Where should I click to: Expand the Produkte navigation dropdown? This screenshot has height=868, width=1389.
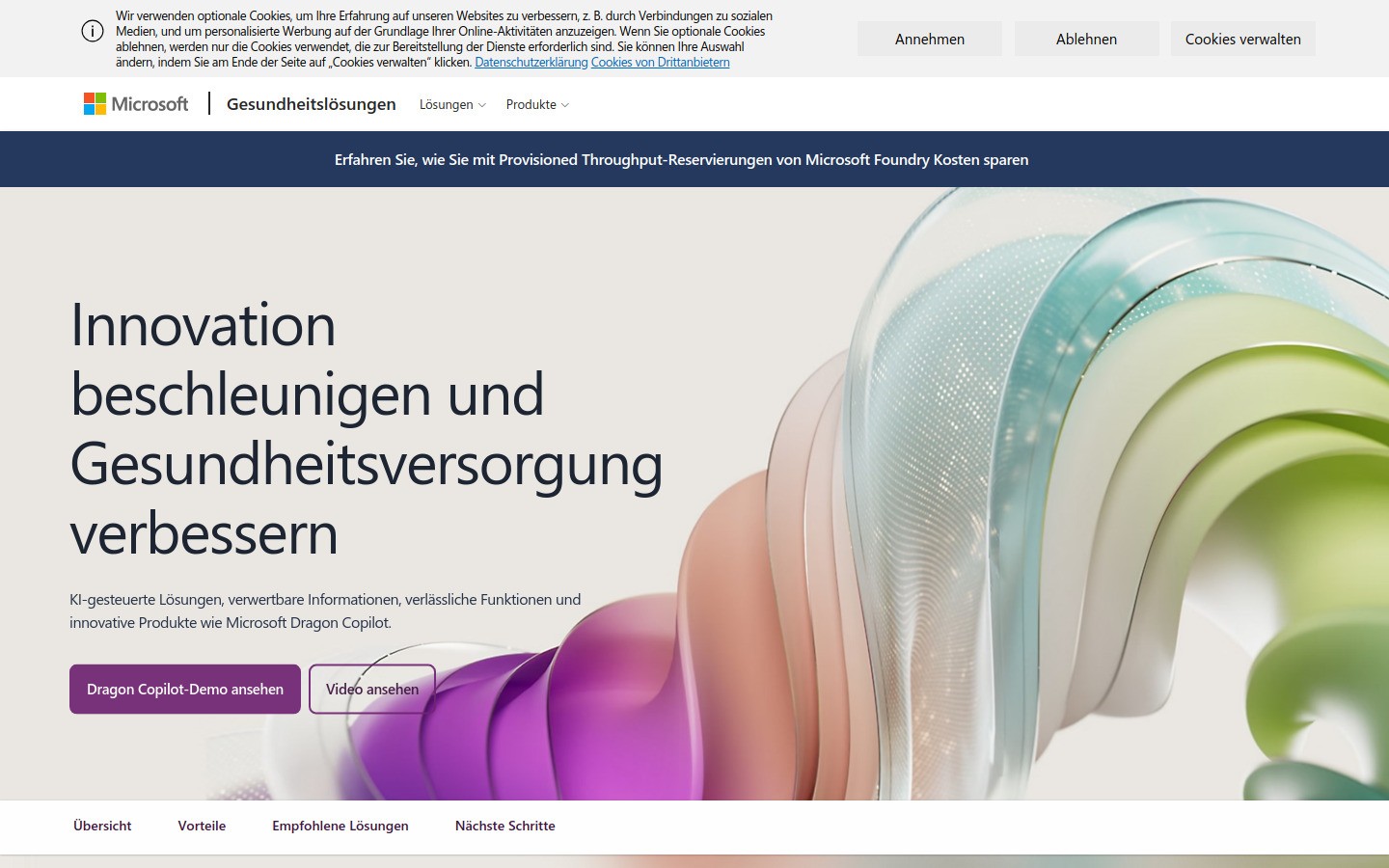pos(536,104)
